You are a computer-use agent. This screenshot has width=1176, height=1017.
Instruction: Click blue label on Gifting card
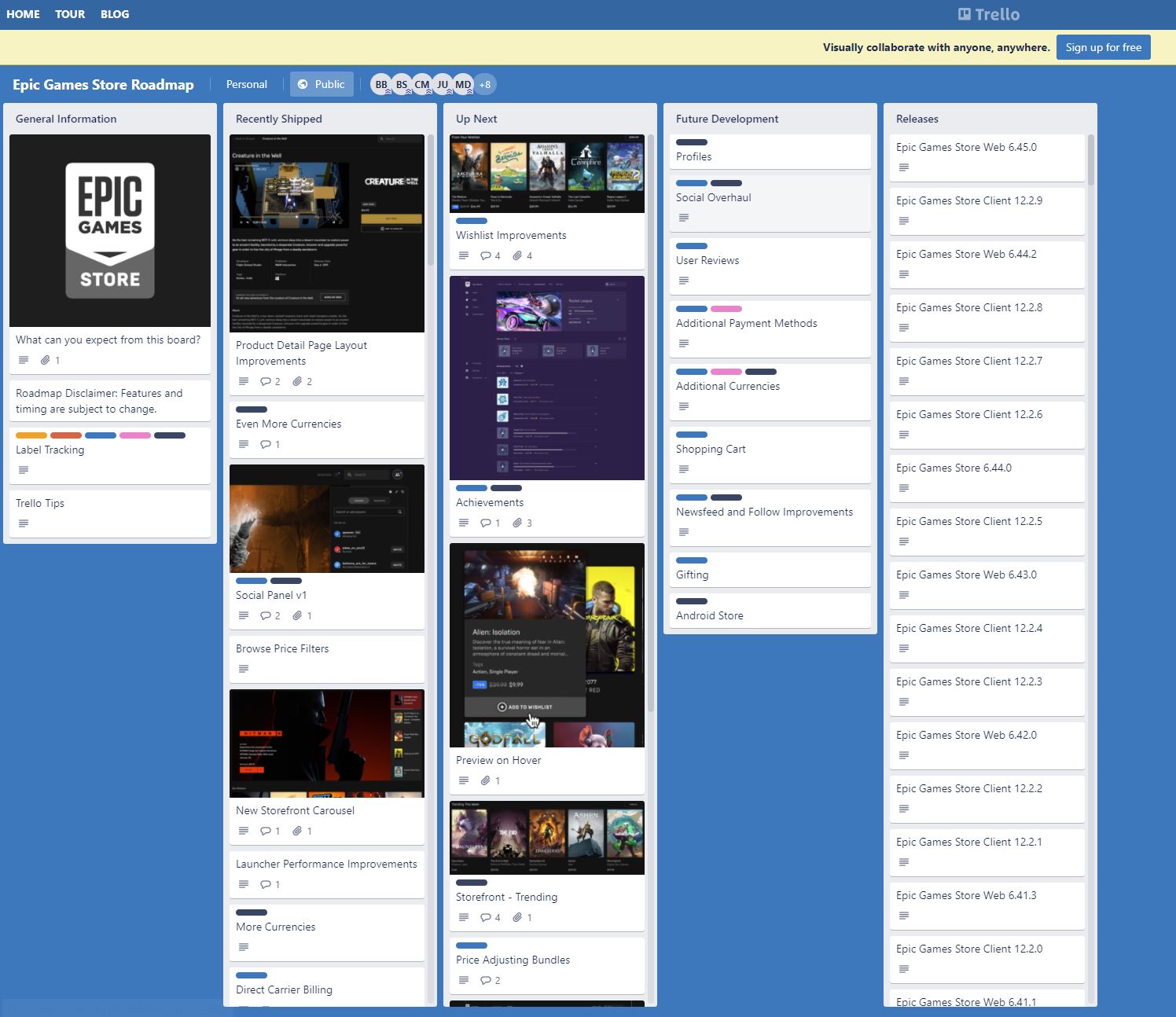[x=692, y=560]
